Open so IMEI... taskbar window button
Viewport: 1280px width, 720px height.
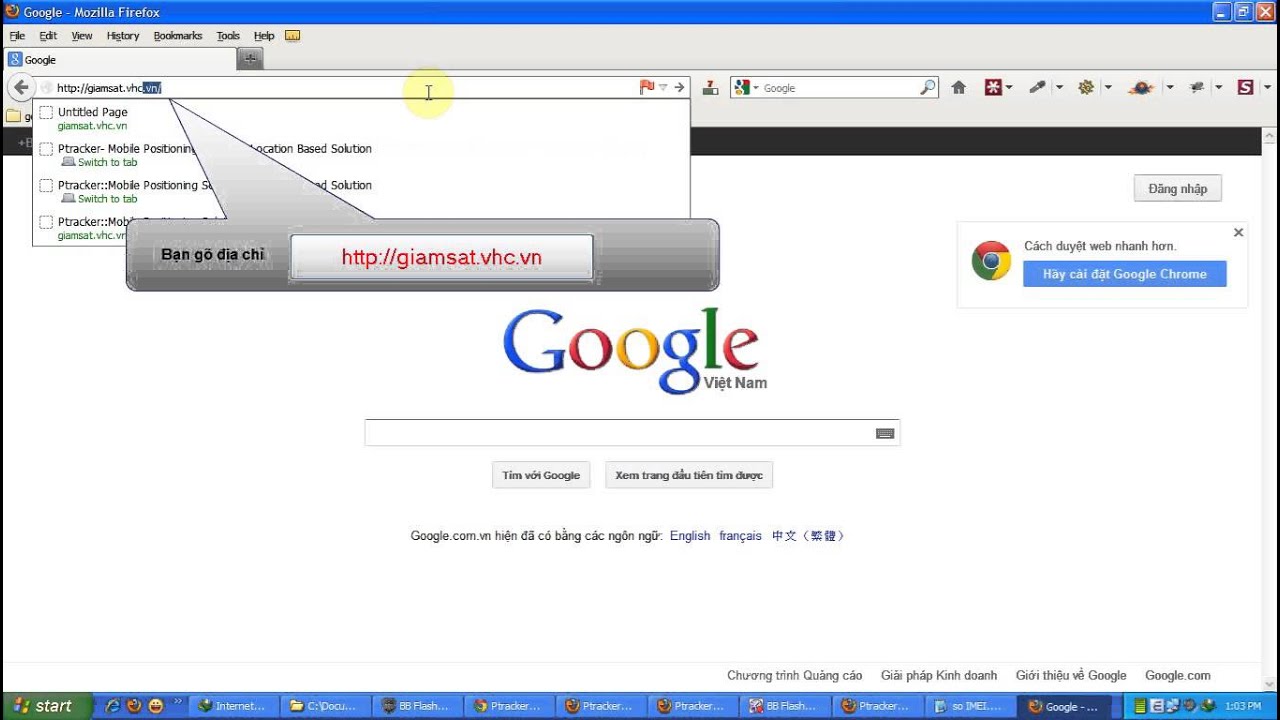tap(968, 706)
